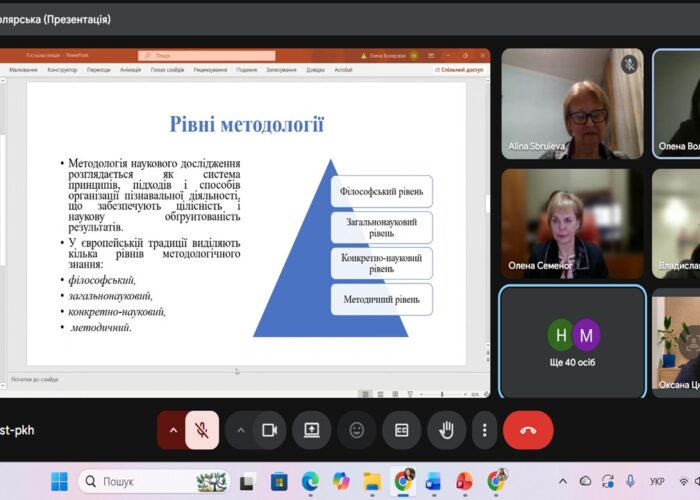
Task: Open the Windows Start menu
Action: click(59, 482)
